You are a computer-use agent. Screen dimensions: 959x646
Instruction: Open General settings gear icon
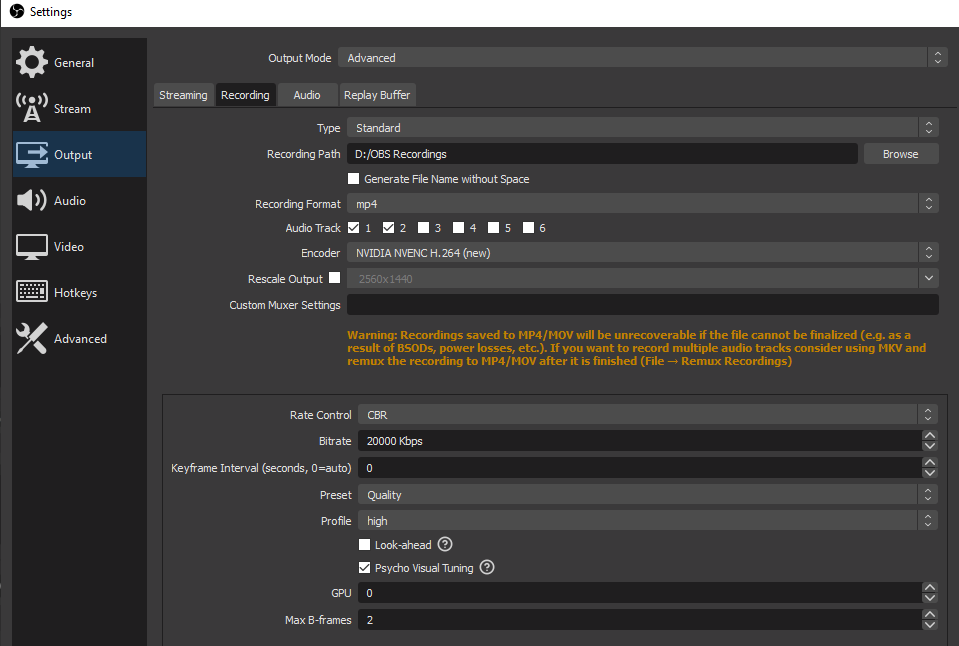[32, 62]
